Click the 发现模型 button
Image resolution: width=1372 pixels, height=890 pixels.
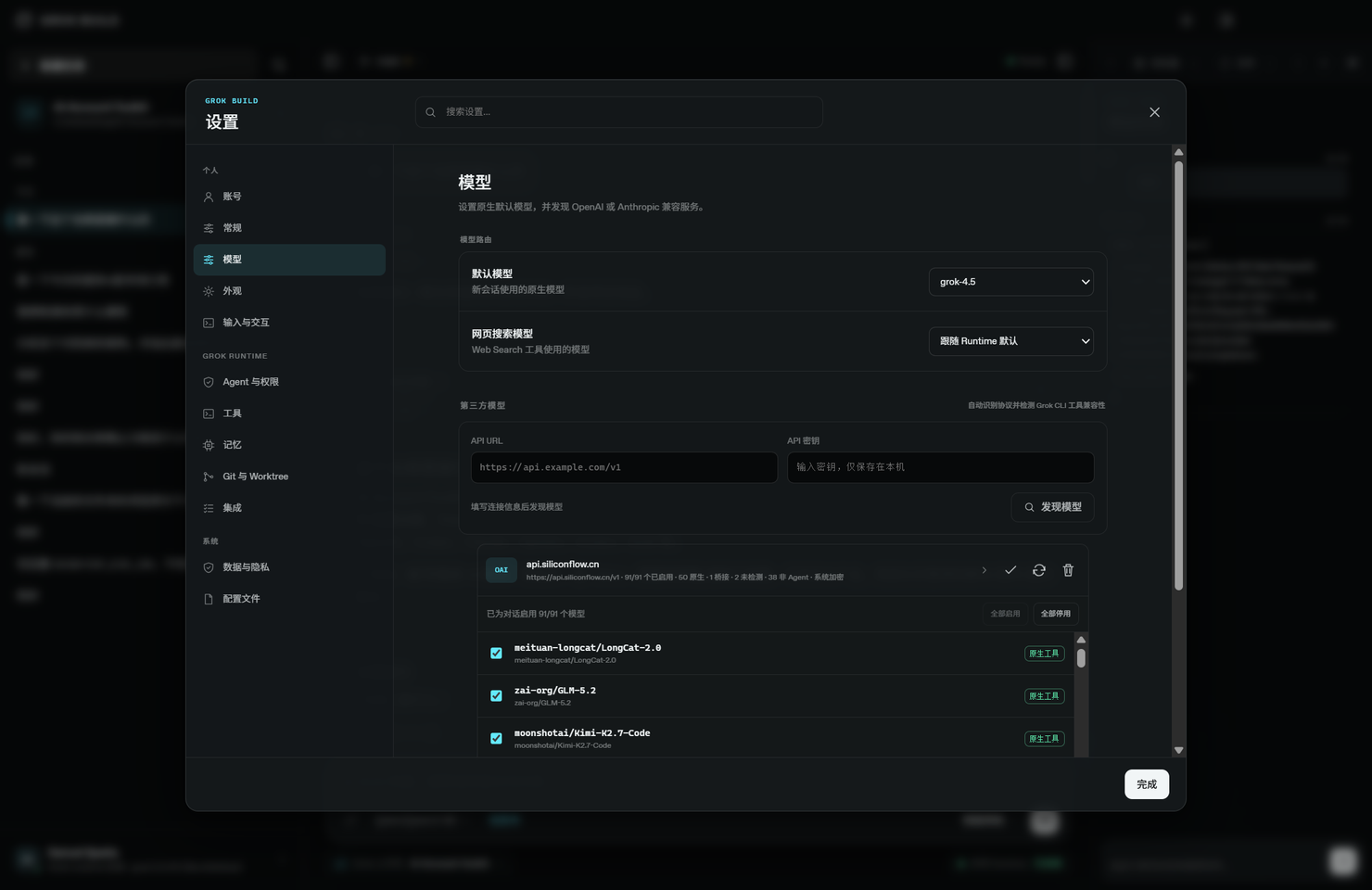tap(1052, 507)
